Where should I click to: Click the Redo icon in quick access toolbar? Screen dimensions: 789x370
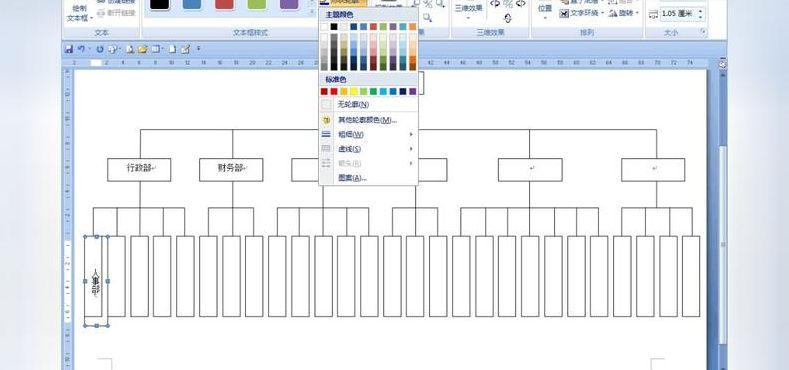click(x=100, y=49)
